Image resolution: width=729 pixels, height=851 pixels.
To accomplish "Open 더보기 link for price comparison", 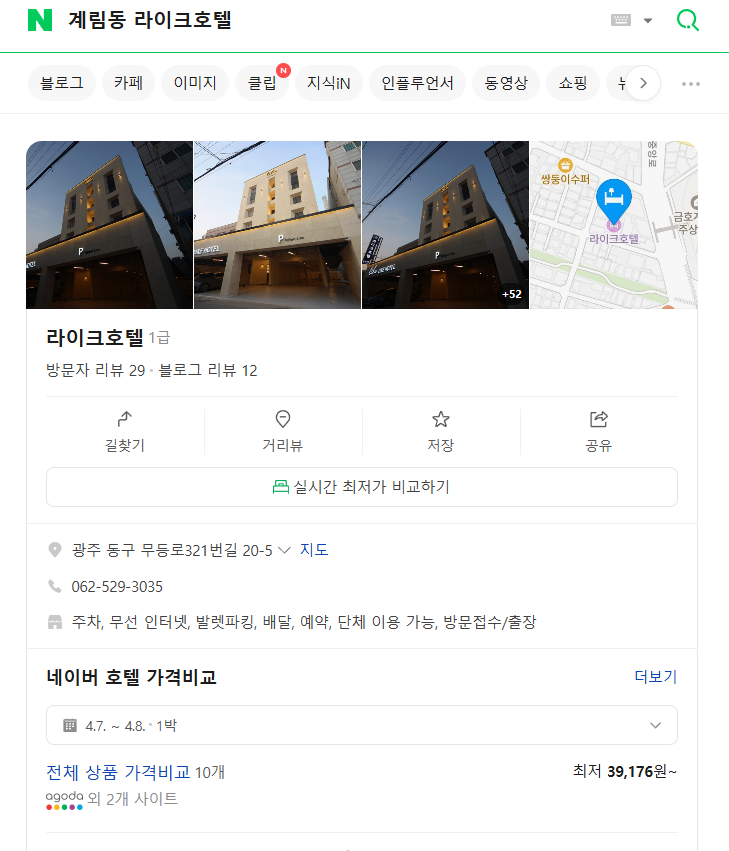I will [655, 677].
